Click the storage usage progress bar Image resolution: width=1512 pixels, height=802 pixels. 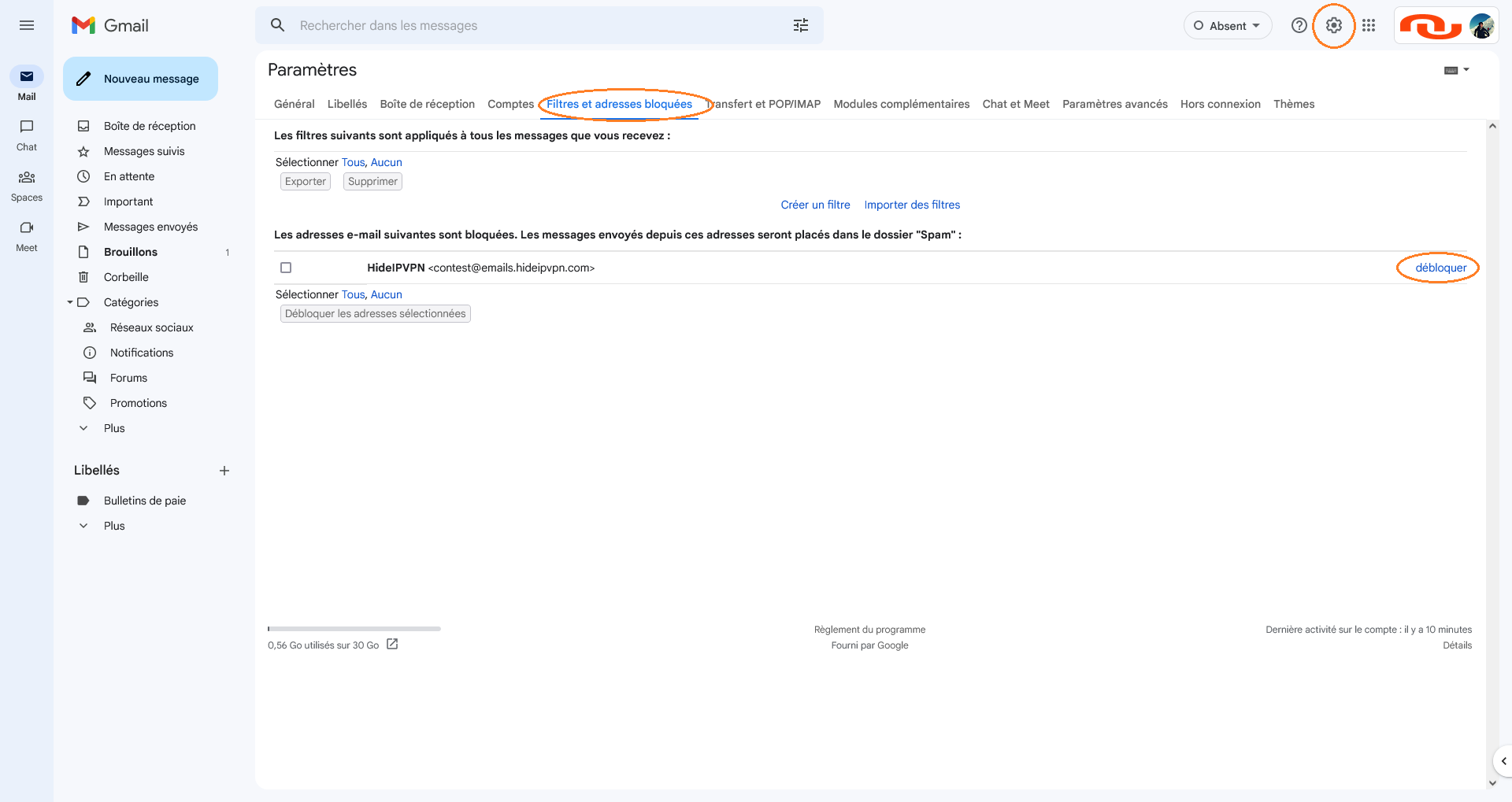[x=354, y=629]
